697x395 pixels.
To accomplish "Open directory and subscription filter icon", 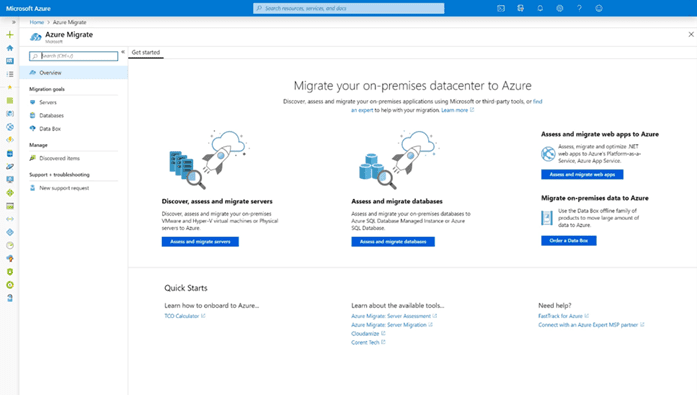I will point(521,8).
